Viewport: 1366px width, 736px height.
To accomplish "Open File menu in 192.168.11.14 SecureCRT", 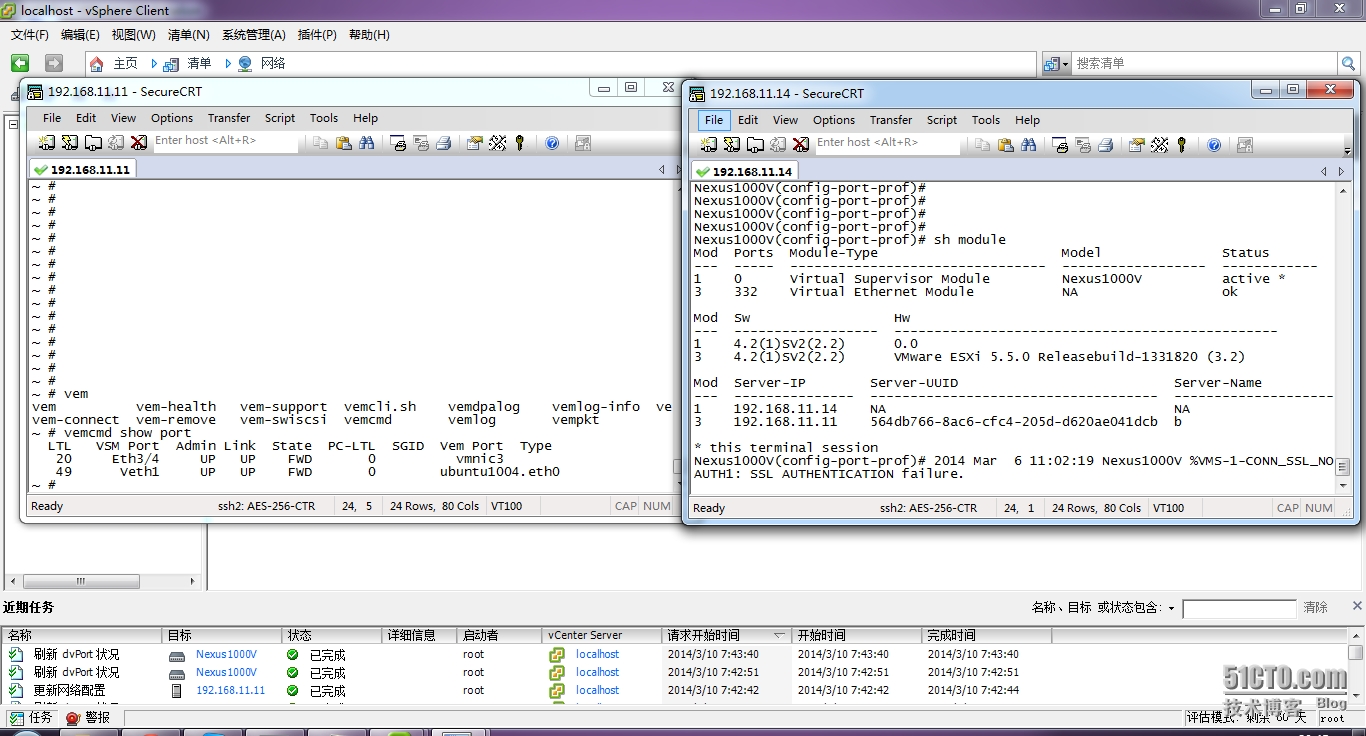I will point(714,120).
